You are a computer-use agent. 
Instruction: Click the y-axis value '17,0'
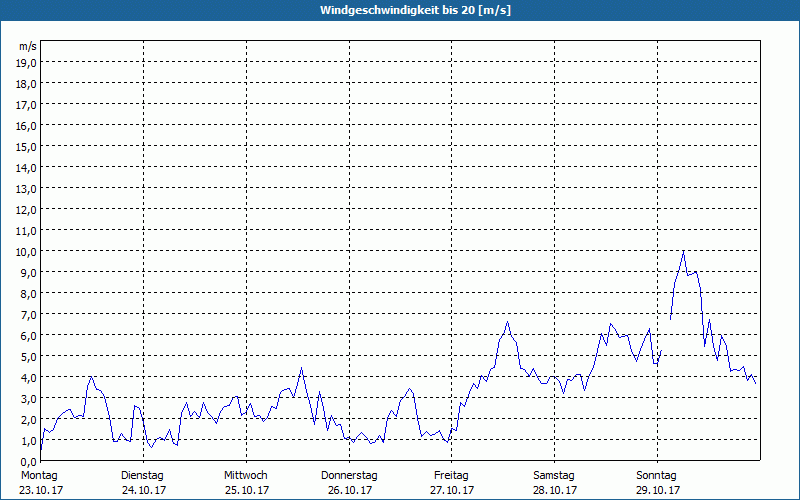(28, 105)
